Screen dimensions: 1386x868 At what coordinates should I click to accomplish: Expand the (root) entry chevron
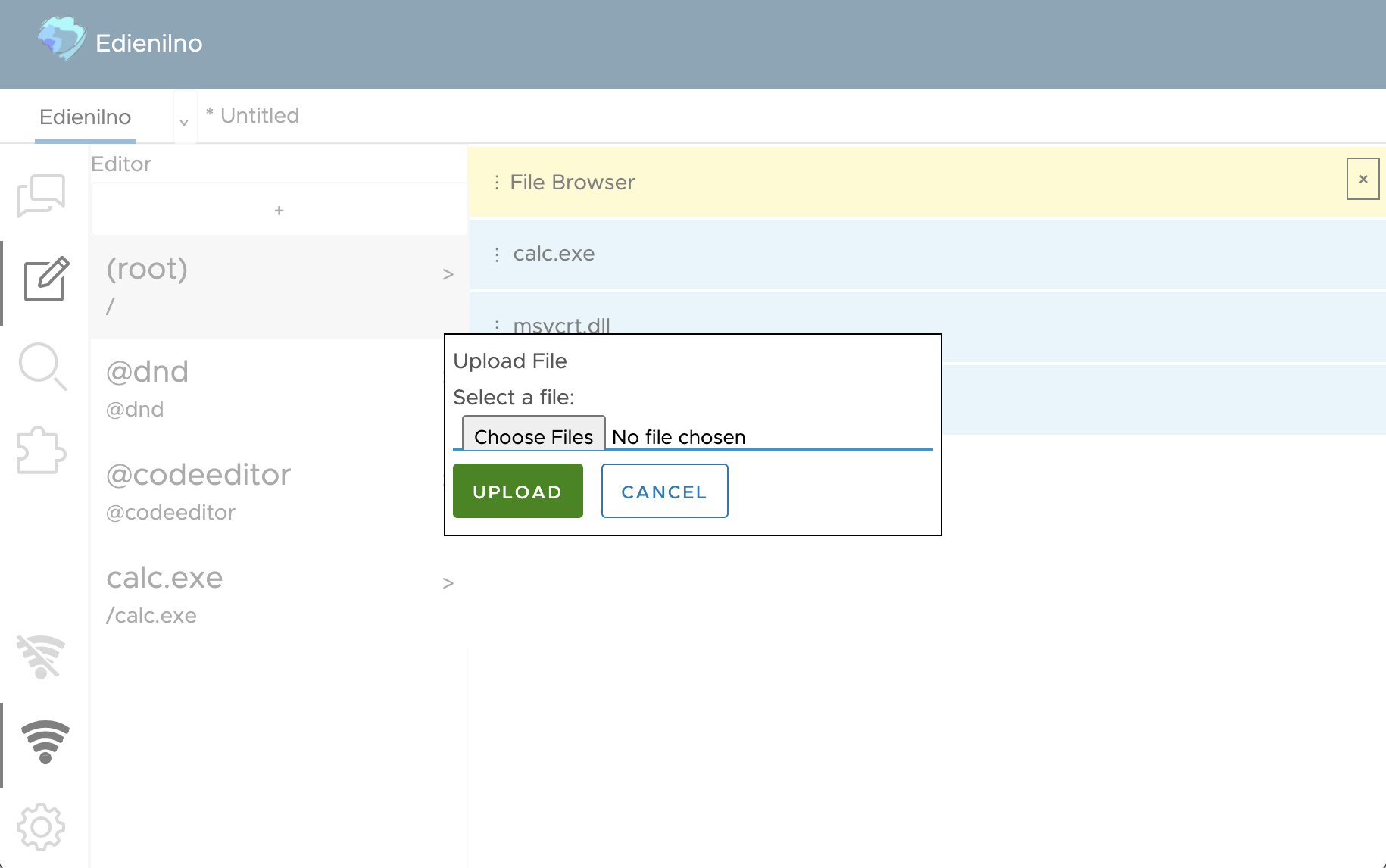click(448, 274)
